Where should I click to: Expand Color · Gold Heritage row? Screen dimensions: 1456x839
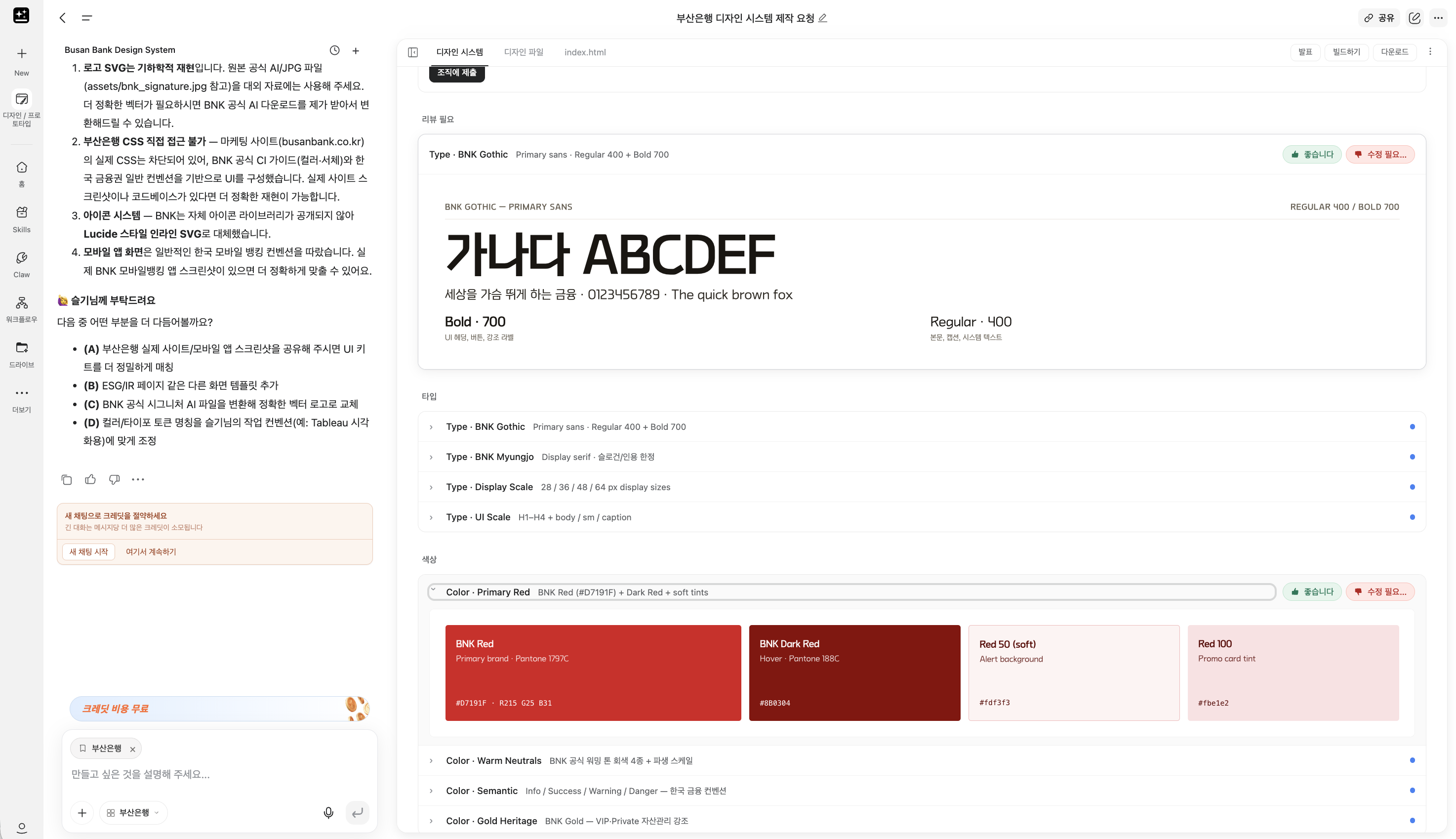point(922,821)
